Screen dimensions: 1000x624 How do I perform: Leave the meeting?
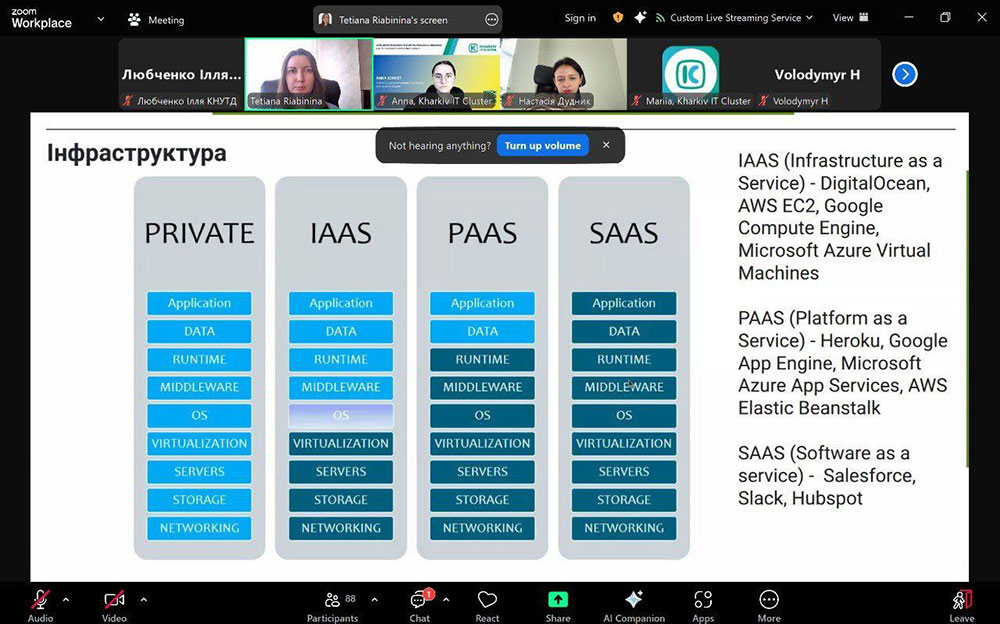pyautogui.click(x=962, y=605)
